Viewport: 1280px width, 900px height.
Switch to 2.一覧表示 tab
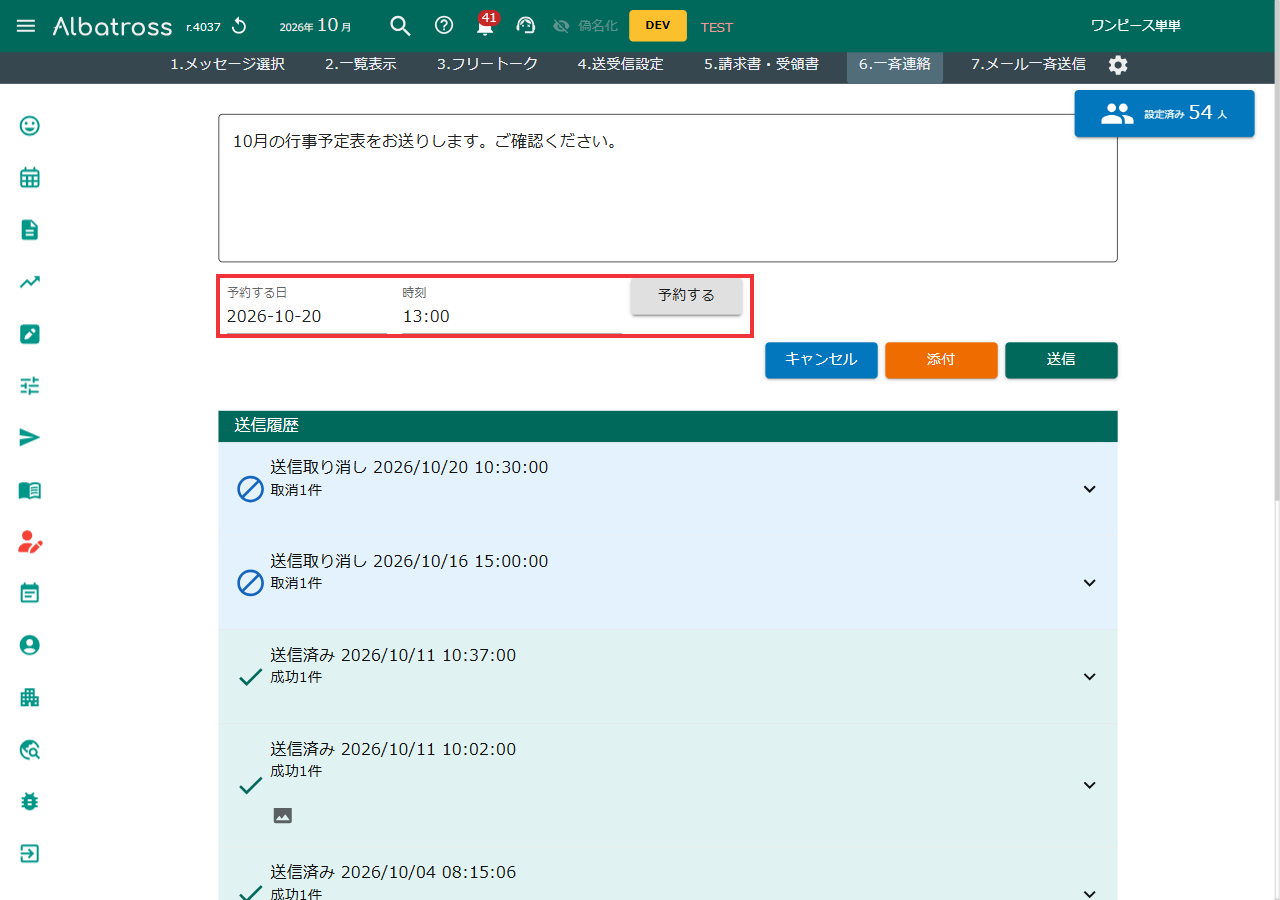[x=361, y=64]
